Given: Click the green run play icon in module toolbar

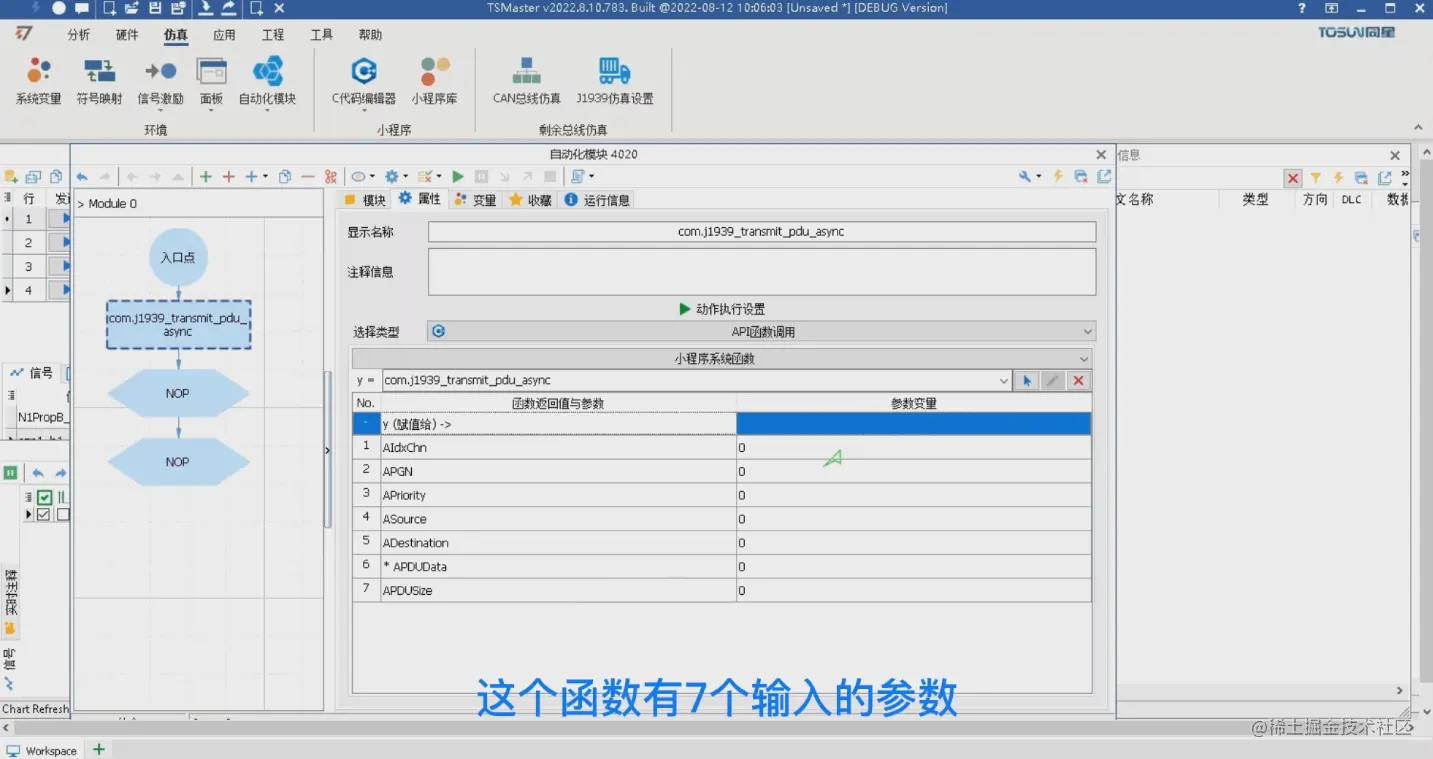Looking at the screenshot, I should [x=458, y=176].
